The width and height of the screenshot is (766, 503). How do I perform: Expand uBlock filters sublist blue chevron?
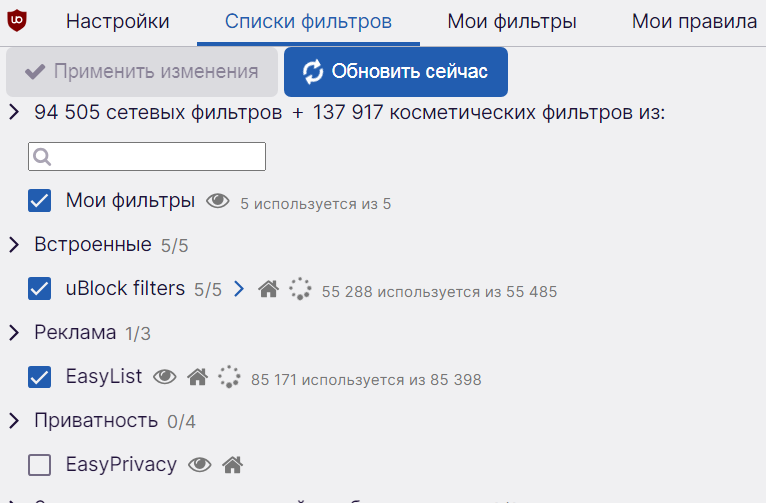[239, 289]
